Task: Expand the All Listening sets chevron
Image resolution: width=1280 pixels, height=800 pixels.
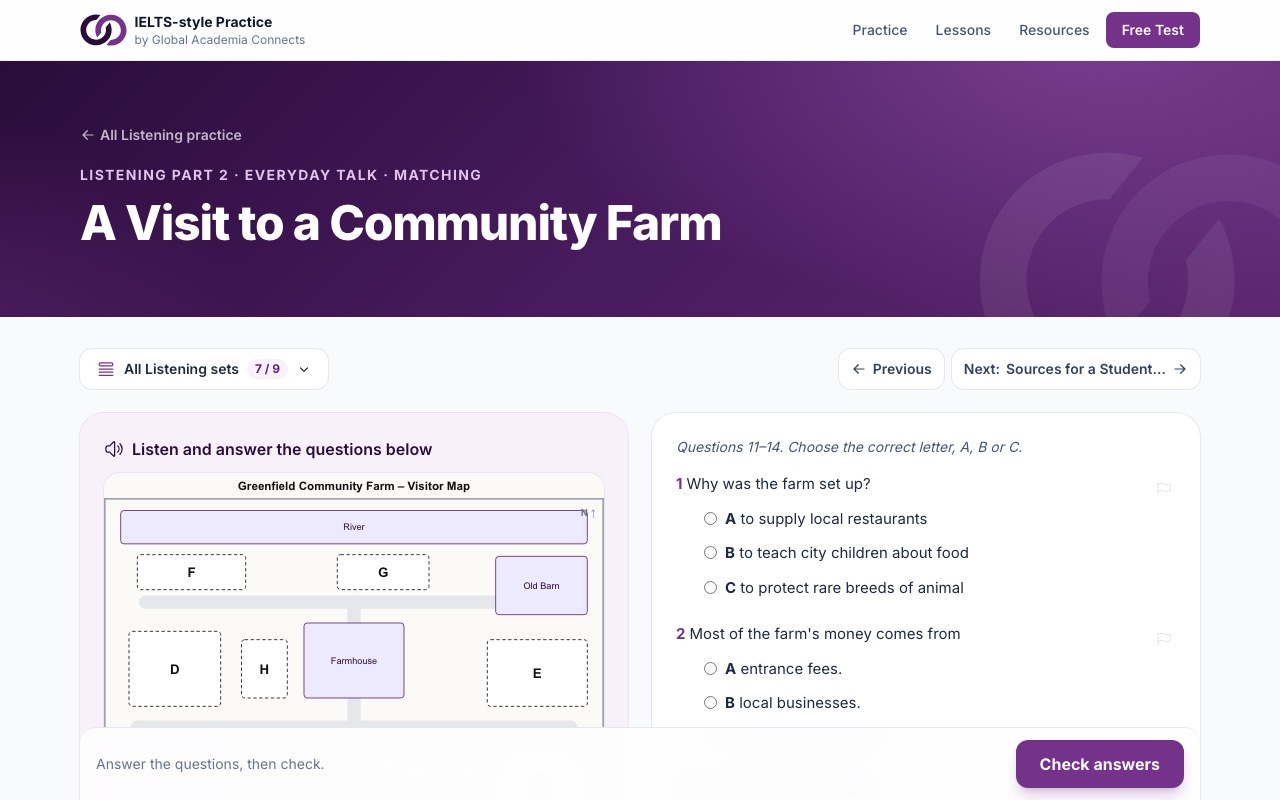Action: [x=304, y=369]
